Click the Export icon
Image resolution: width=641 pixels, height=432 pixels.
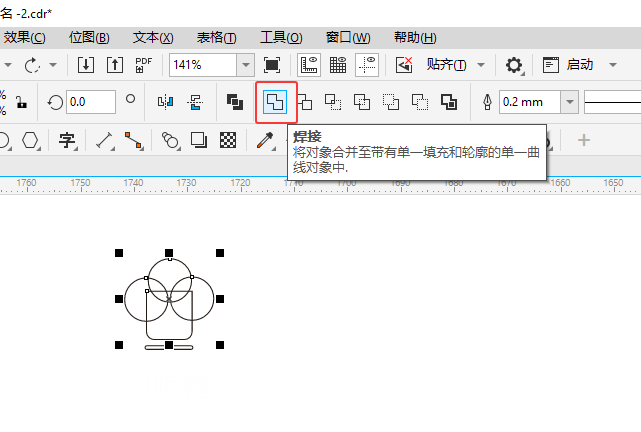coord(115,65)
